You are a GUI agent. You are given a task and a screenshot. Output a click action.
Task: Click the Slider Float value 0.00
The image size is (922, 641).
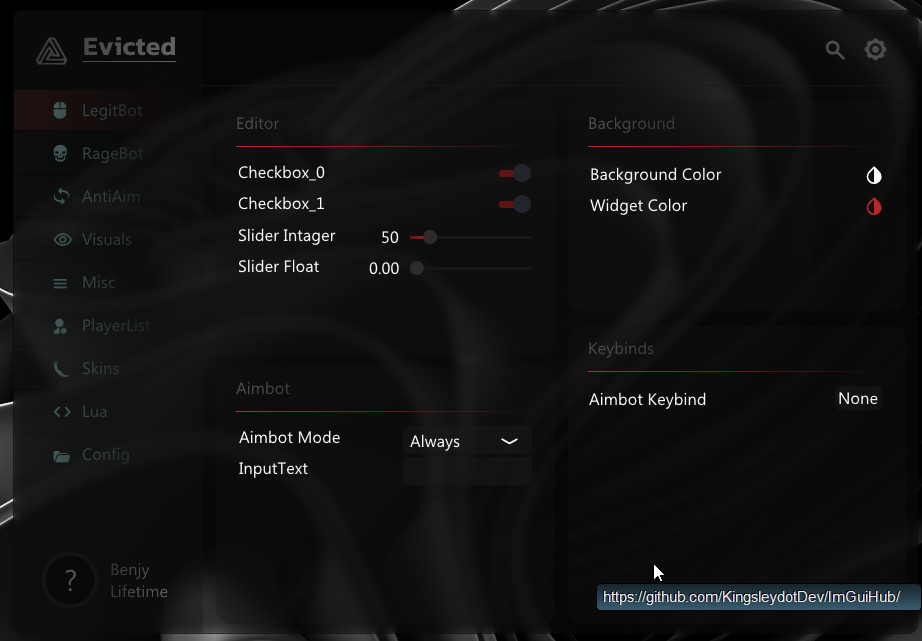pos(384,269)
